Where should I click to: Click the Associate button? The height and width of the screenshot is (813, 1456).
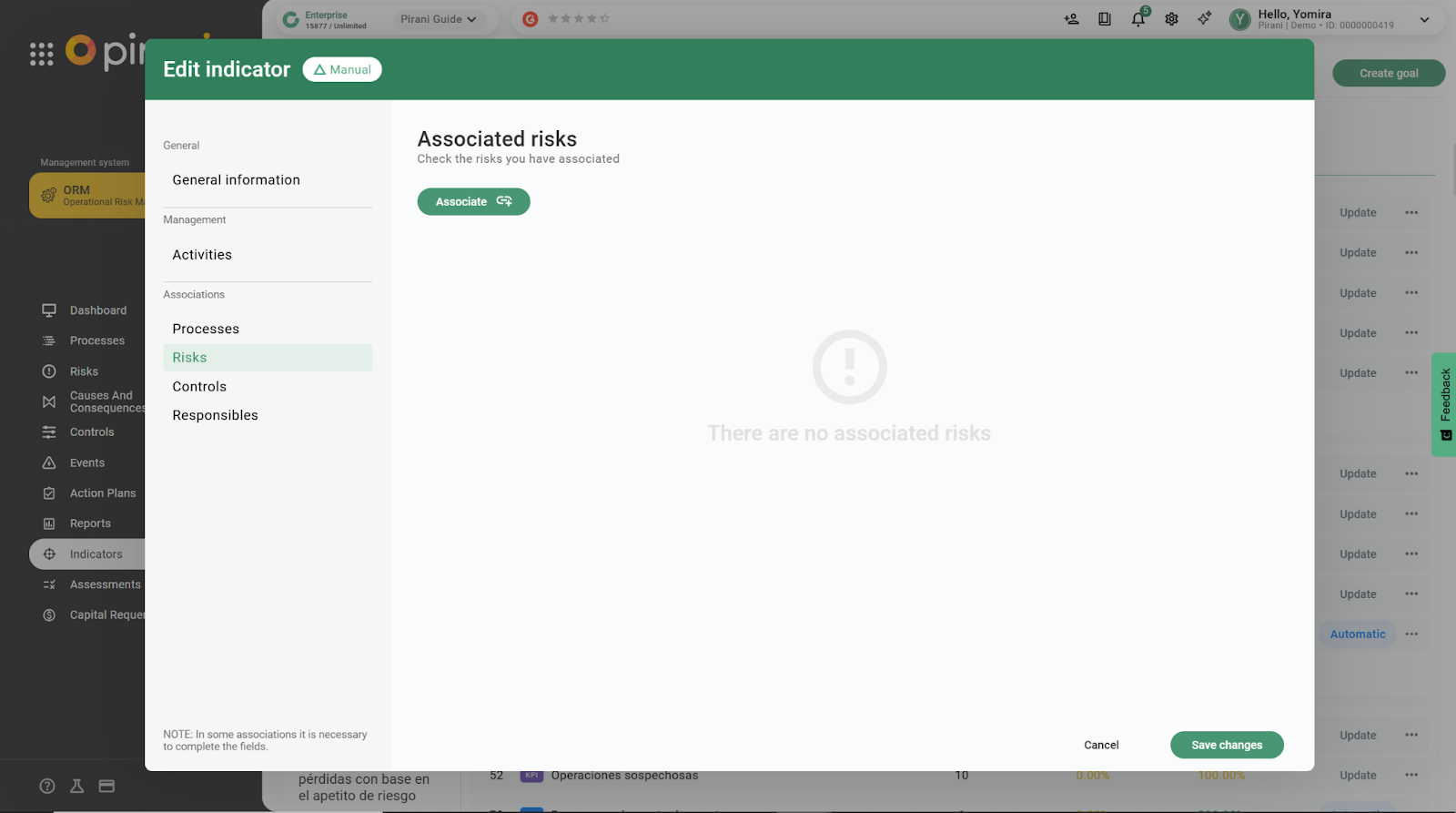point(473,201)
